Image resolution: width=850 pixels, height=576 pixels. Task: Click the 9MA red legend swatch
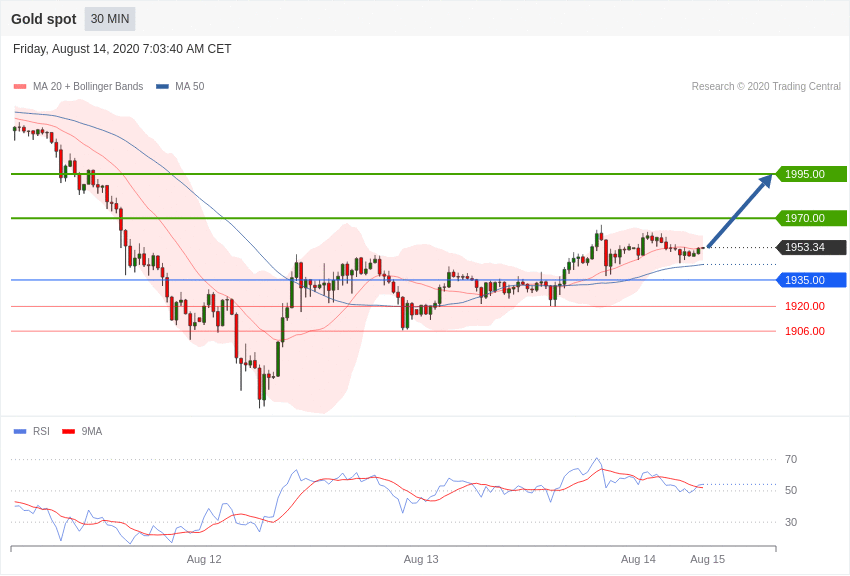69,431
